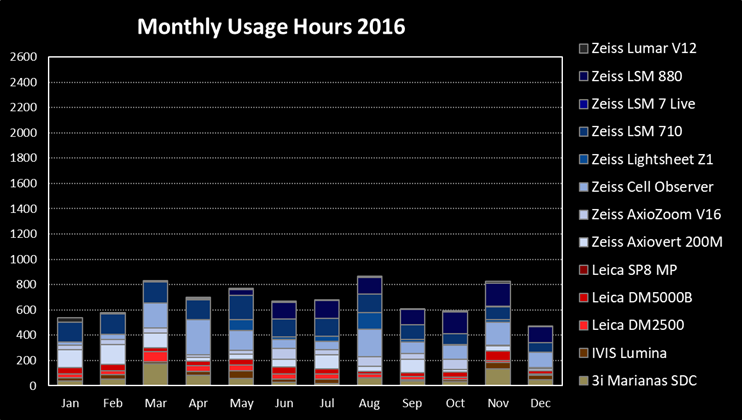
Task: Select the Zeiss LSM 880 legend color box
Action: point(585,76)
